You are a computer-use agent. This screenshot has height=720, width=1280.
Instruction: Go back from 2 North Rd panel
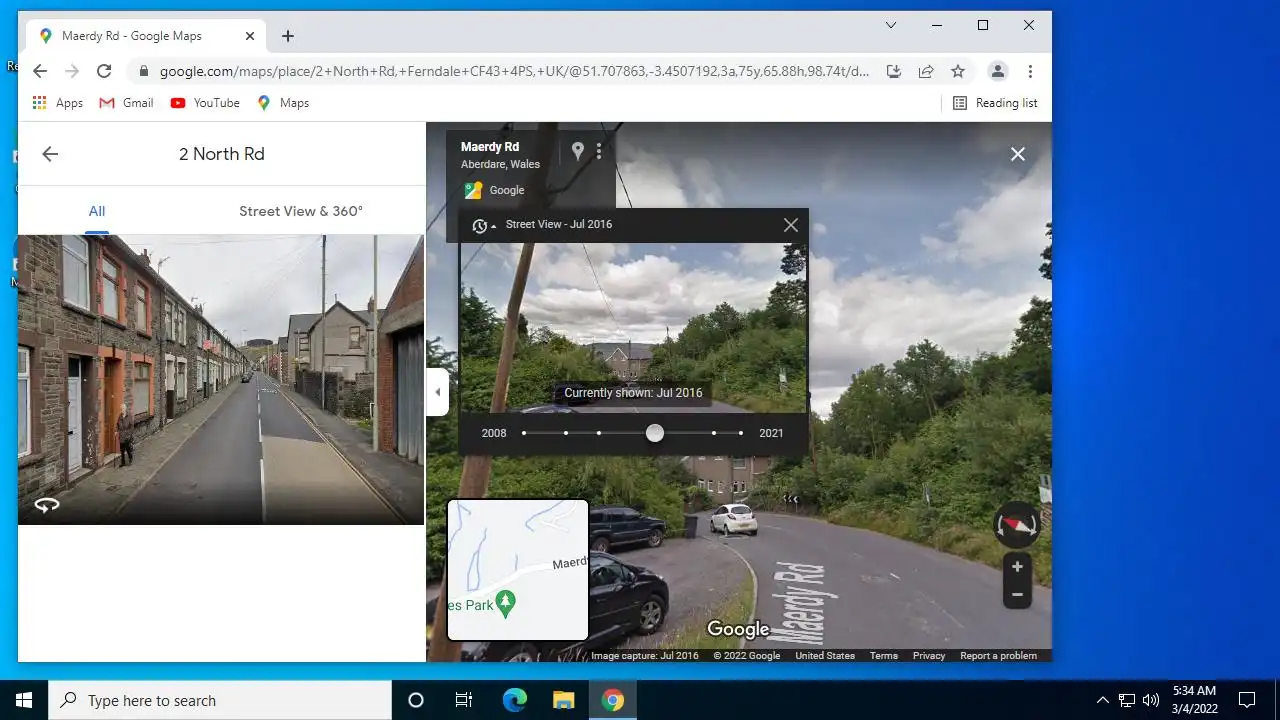coord(50,154)
